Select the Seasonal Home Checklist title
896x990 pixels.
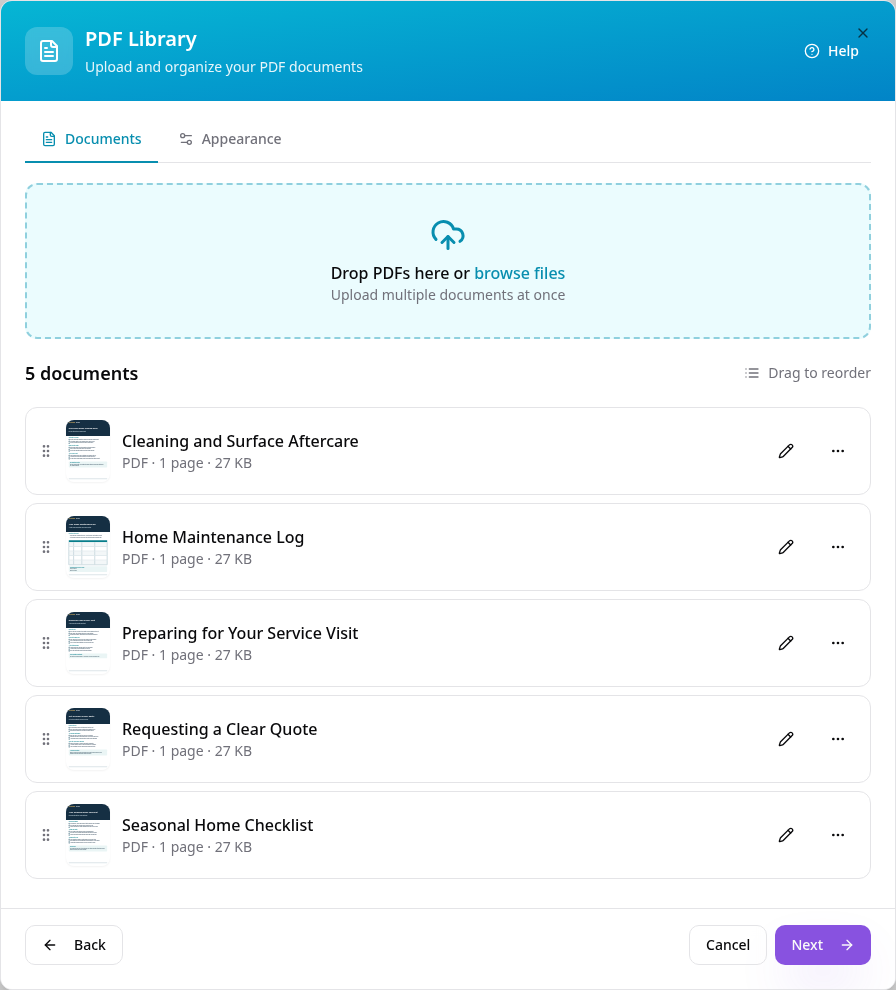217,825
